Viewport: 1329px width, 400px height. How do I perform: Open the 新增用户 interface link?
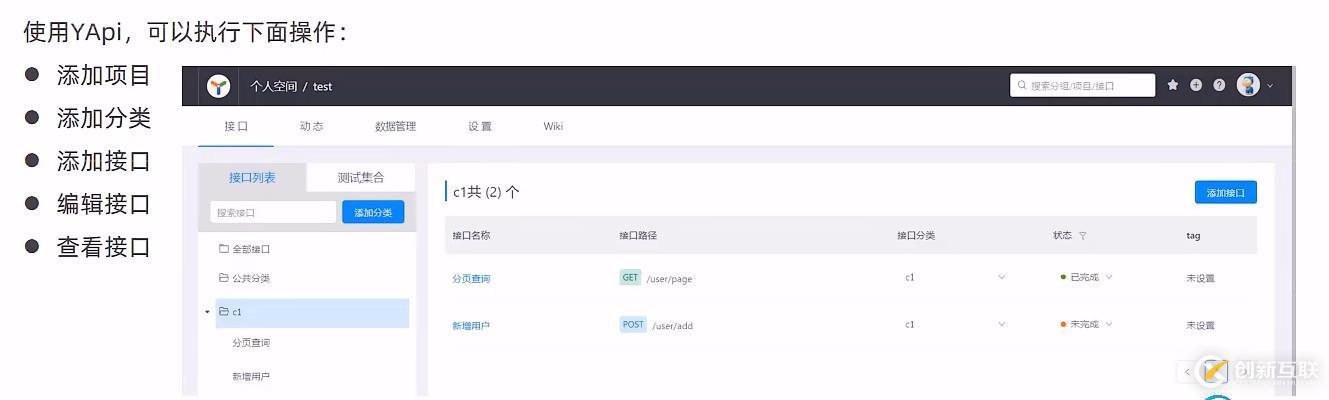[471, 326]
